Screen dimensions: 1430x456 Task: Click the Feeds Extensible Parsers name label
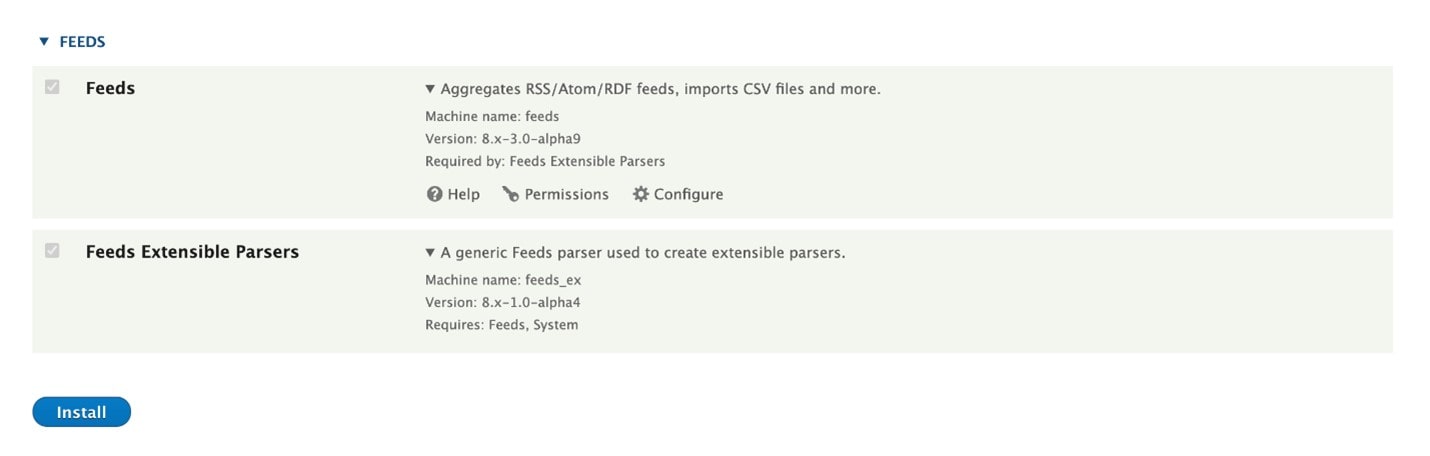coord(192,252)
